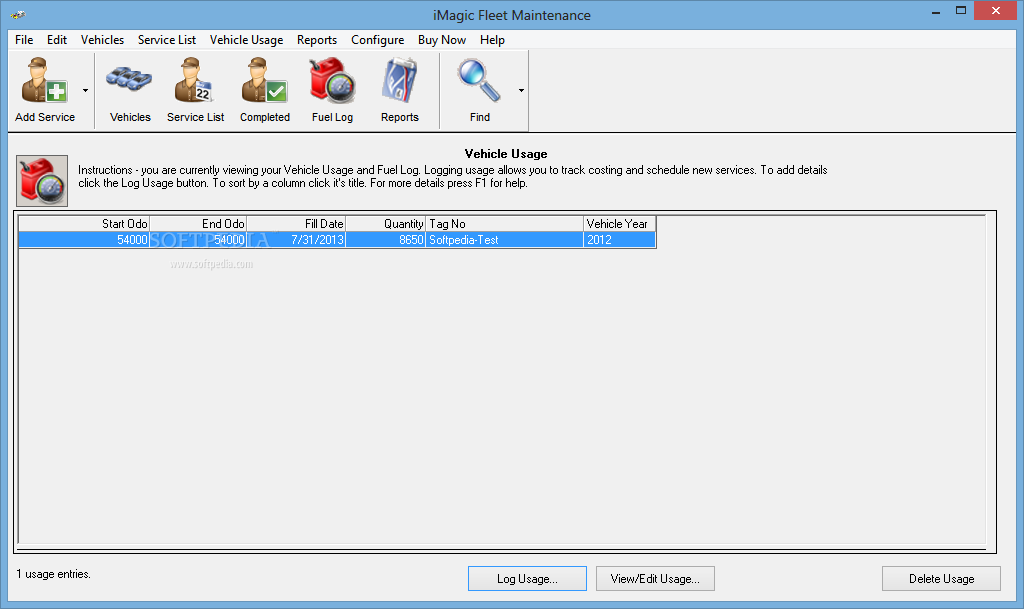The image size is (1024, 609).
Task: Open the File menu
Action: pos(24,40)
